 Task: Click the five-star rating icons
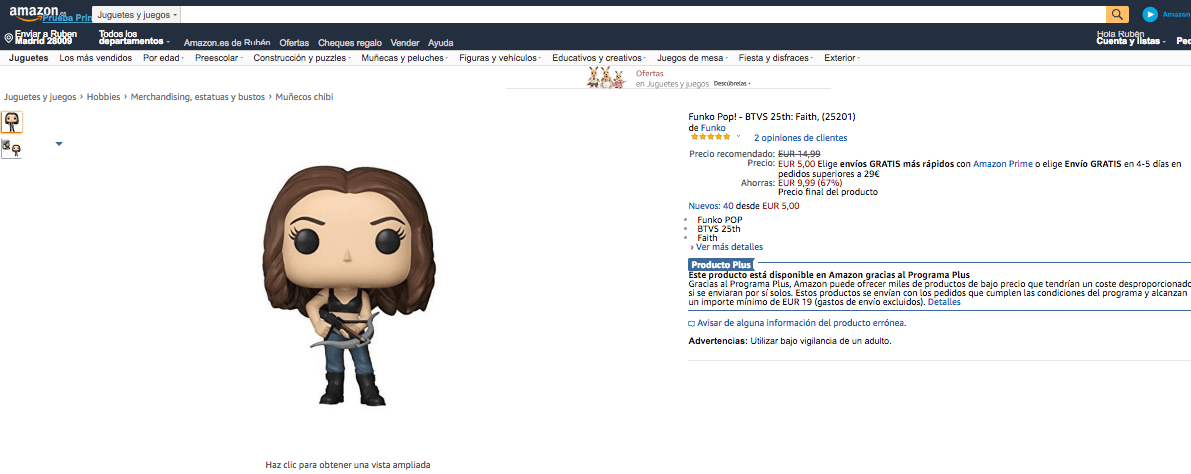pos(710,137)
